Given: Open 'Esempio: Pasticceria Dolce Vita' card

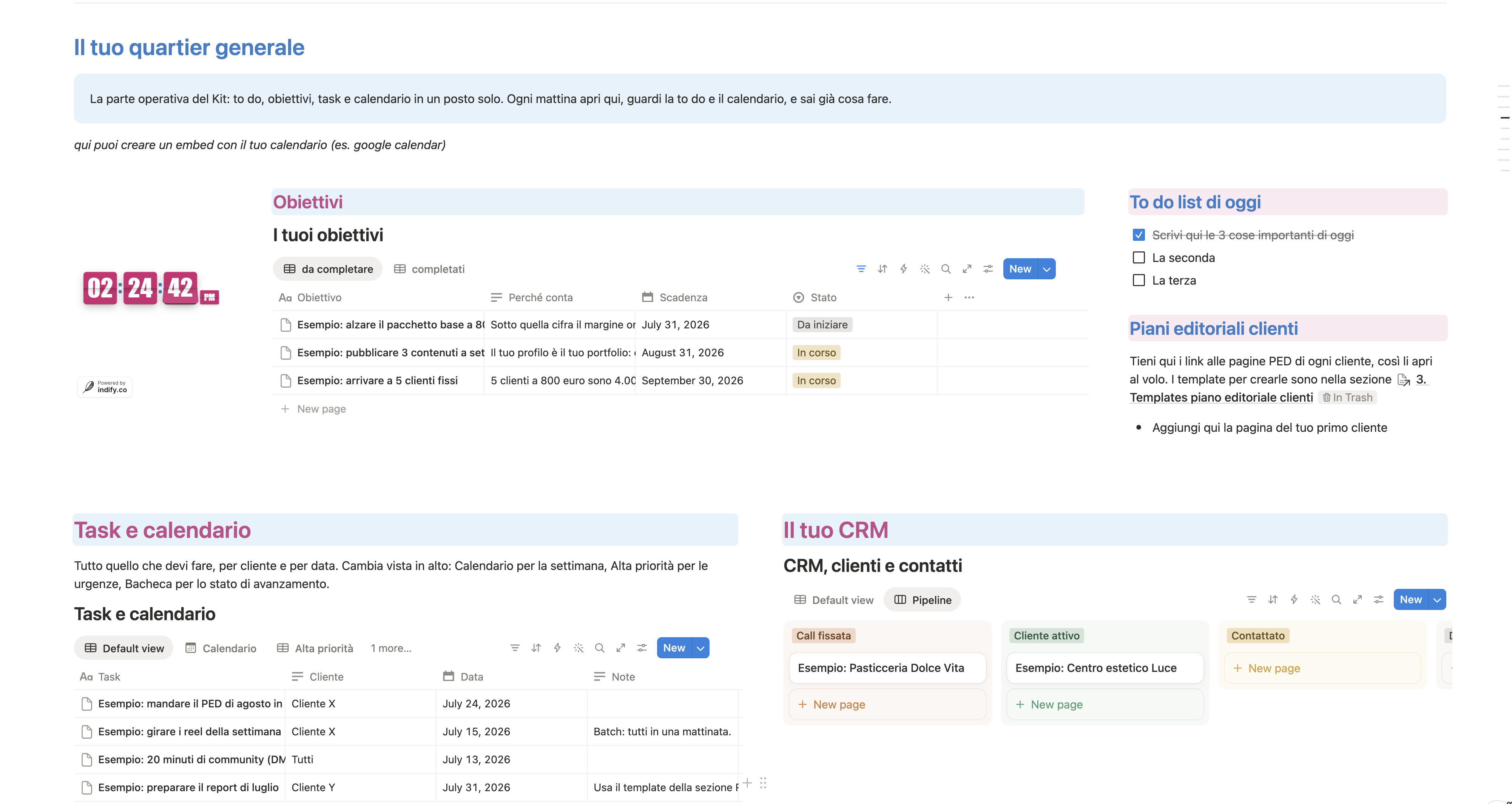Looking at the screenshot, I should tap(887, 668).
